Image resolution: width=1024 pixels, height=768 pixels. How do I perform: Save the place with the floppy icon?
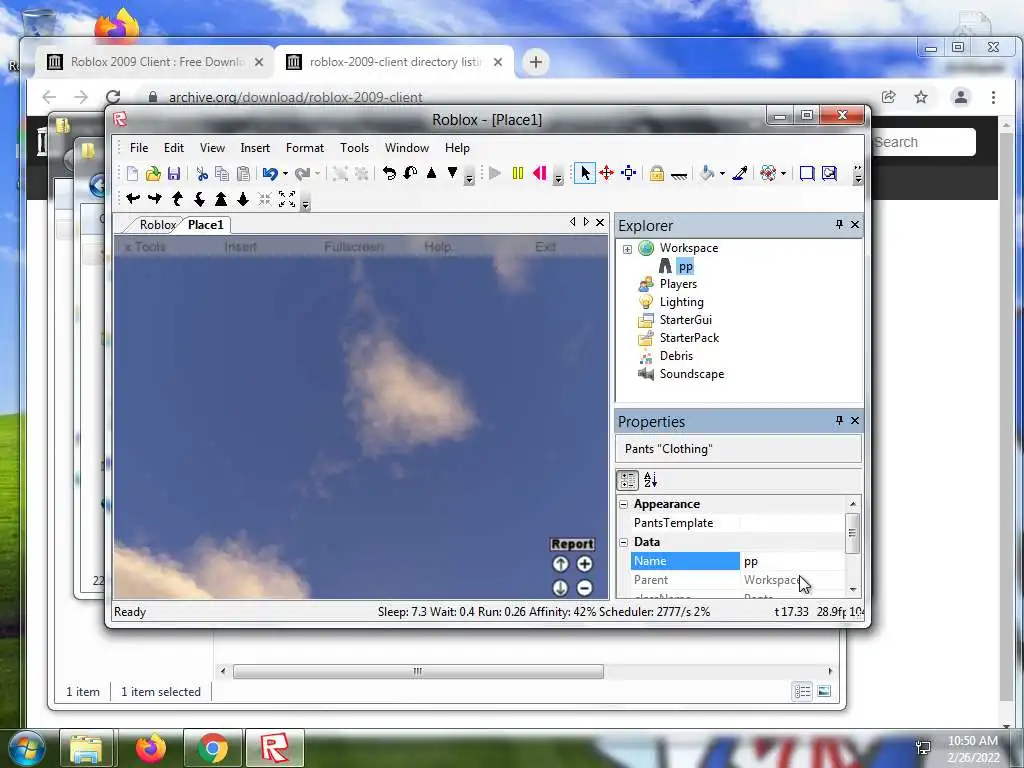pyautogui.click(x=174, y=174)
